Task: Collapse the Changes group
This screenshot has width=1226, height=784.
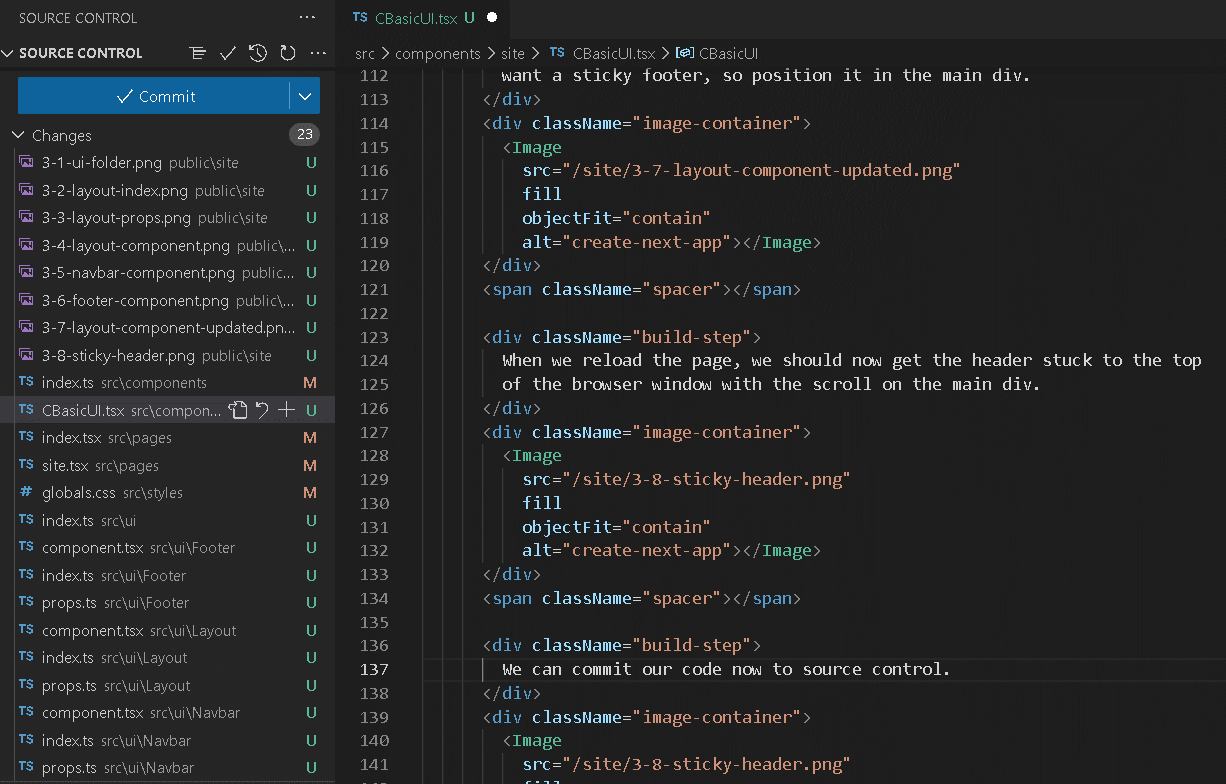Action: (x=17, y=135)
